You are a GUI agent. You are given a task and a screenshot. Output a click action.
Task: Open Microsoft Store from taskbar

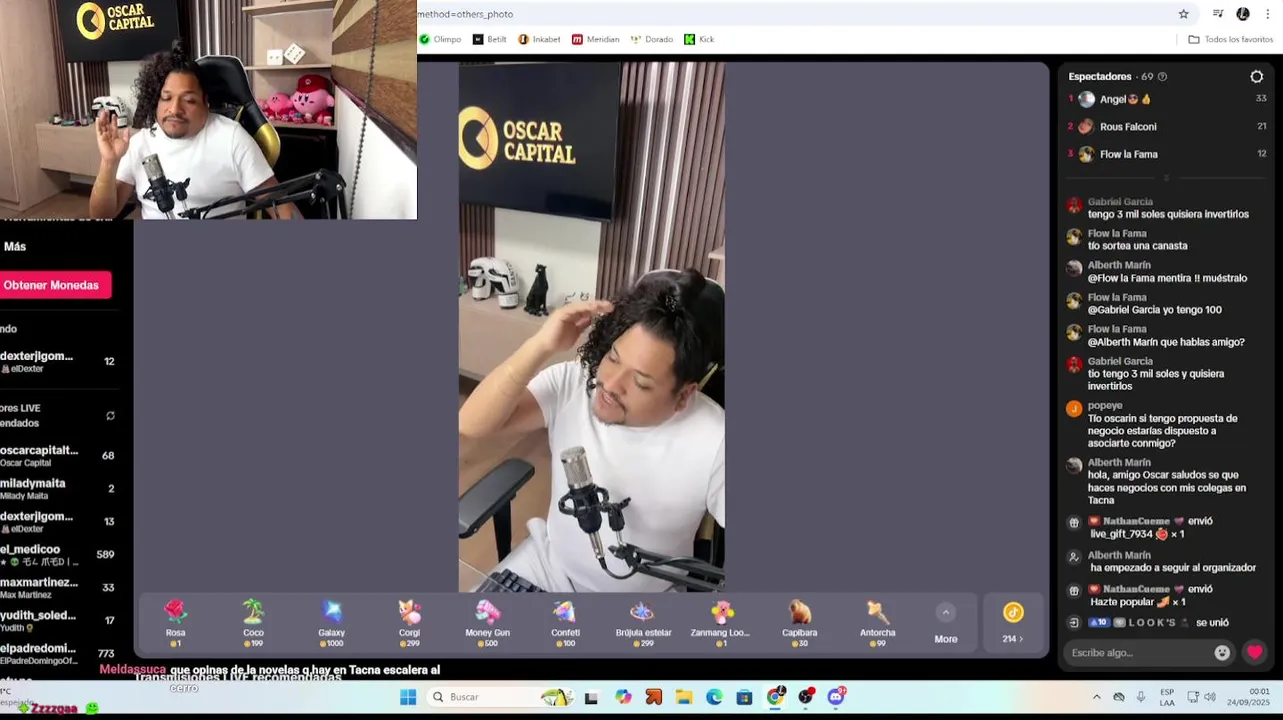(744, 697)
